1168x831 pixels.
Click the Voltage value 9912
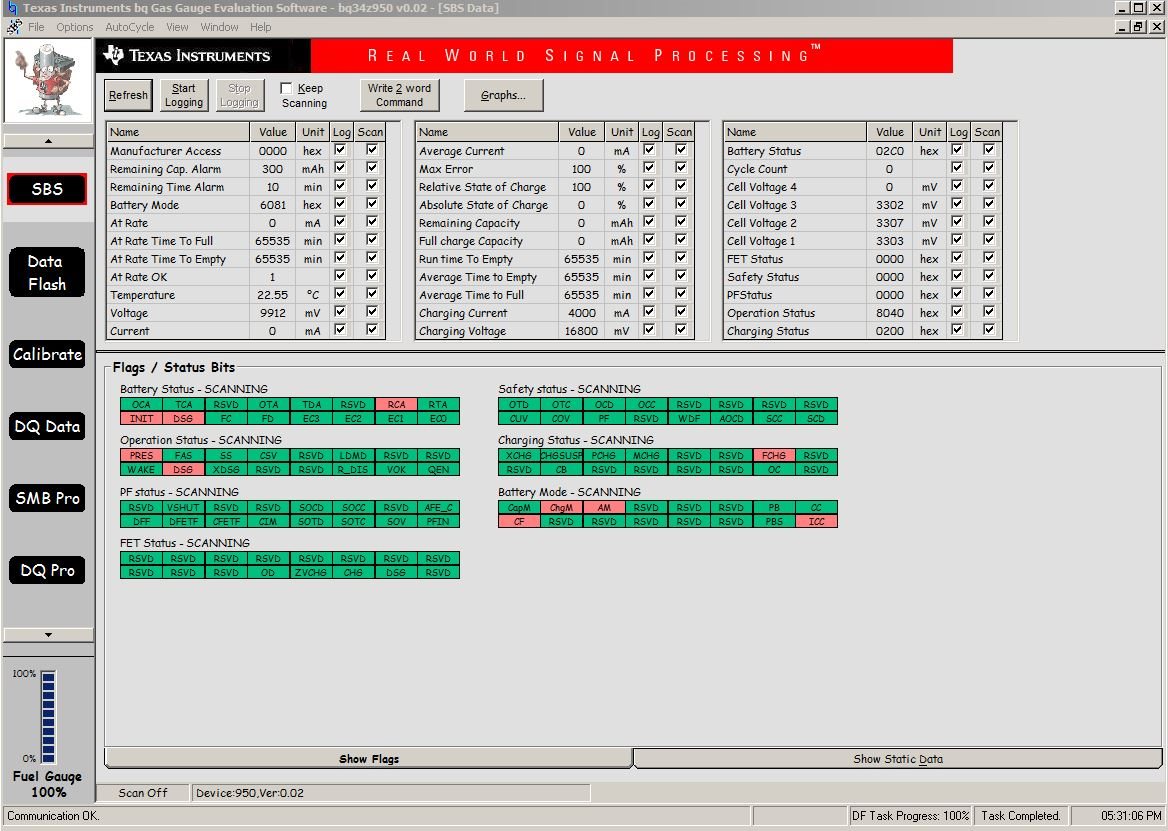pyautogui.click(x=273, y=313)
